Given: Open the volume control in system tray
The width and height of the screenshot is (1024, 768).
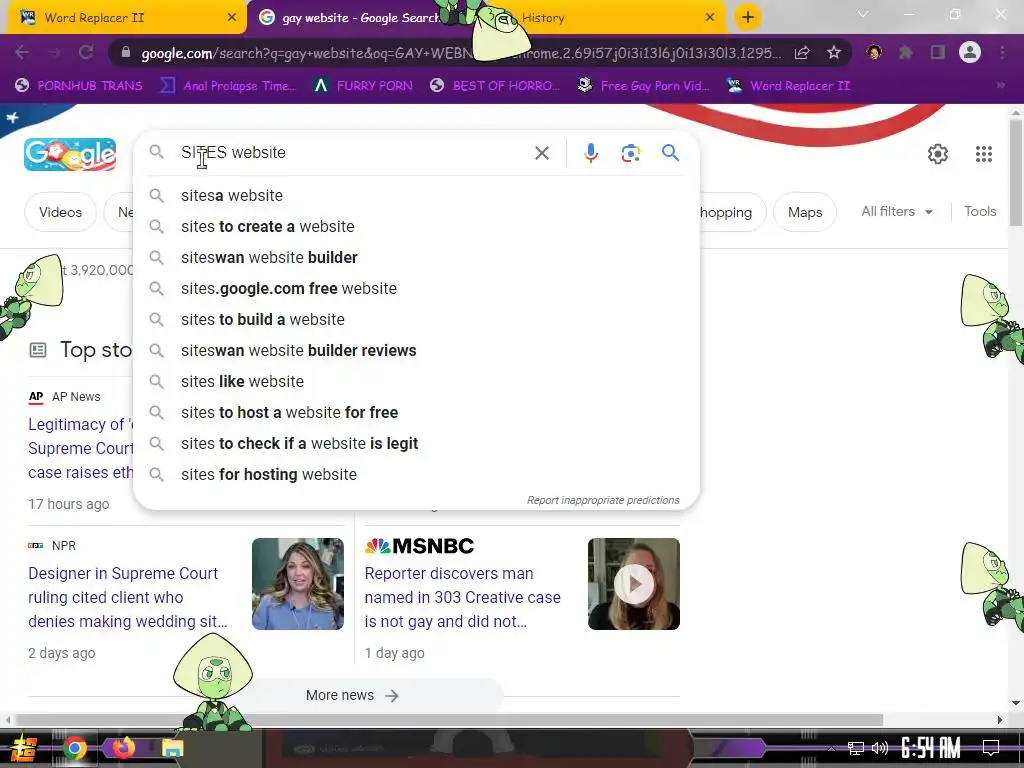Looking at the screenshot, I should (x=880, y=748).
